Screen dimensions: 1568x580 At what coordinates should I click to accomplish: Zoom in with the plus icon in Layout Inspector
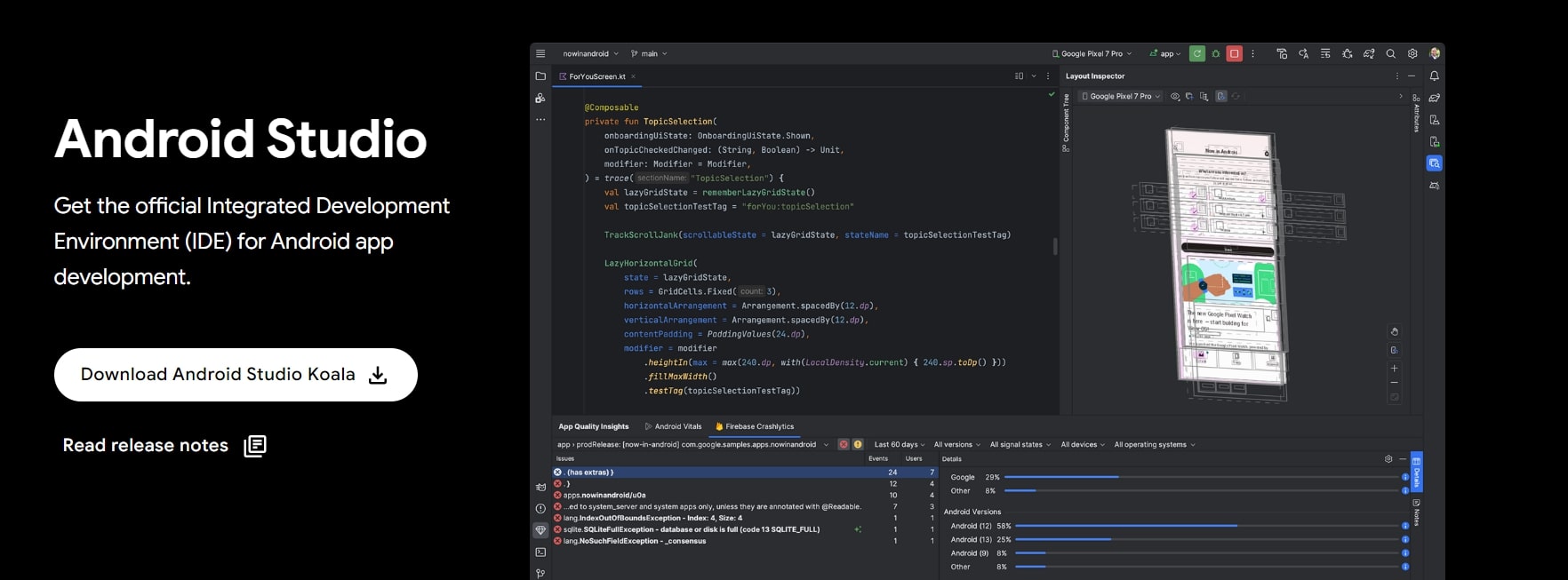coord(1394,368)
